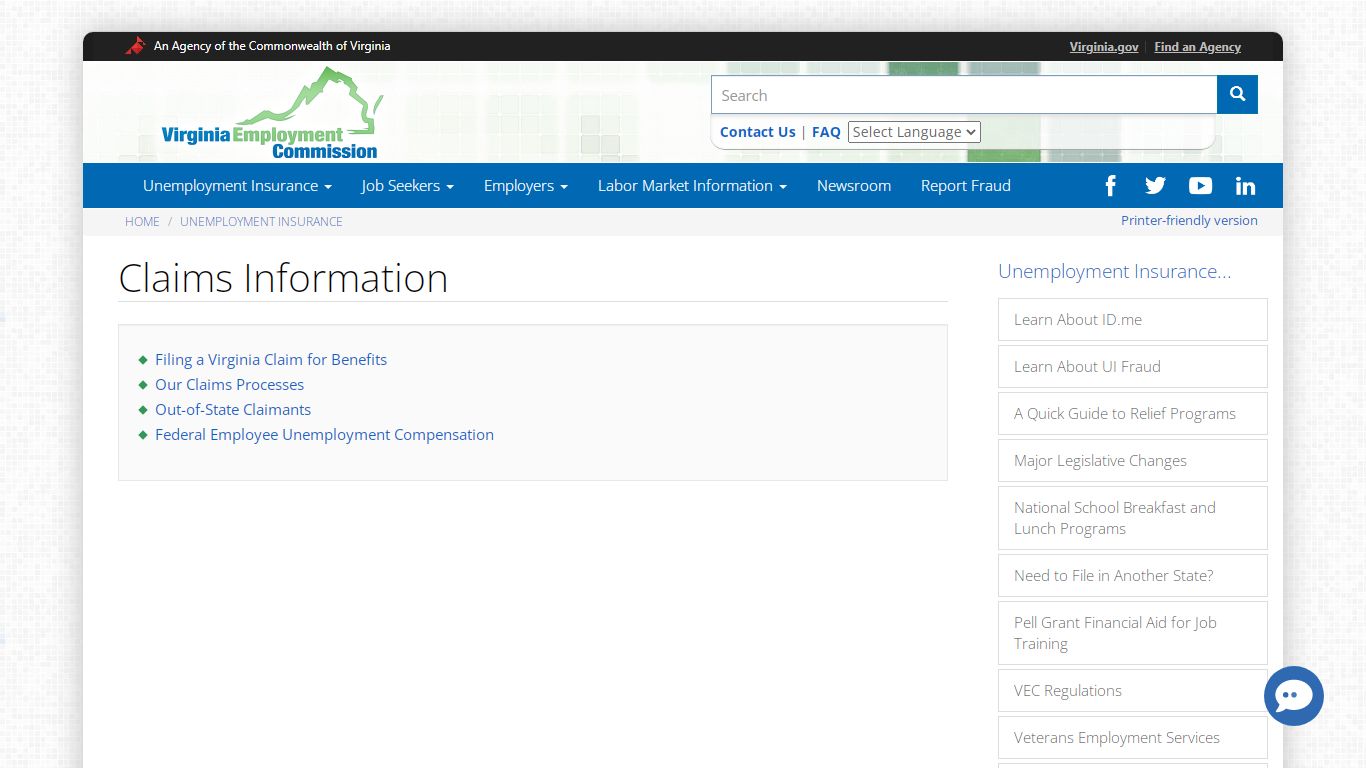Open the FAQ link
Image resolution: width=1366 pixels, height=768 pixels.
coord(826,132)
